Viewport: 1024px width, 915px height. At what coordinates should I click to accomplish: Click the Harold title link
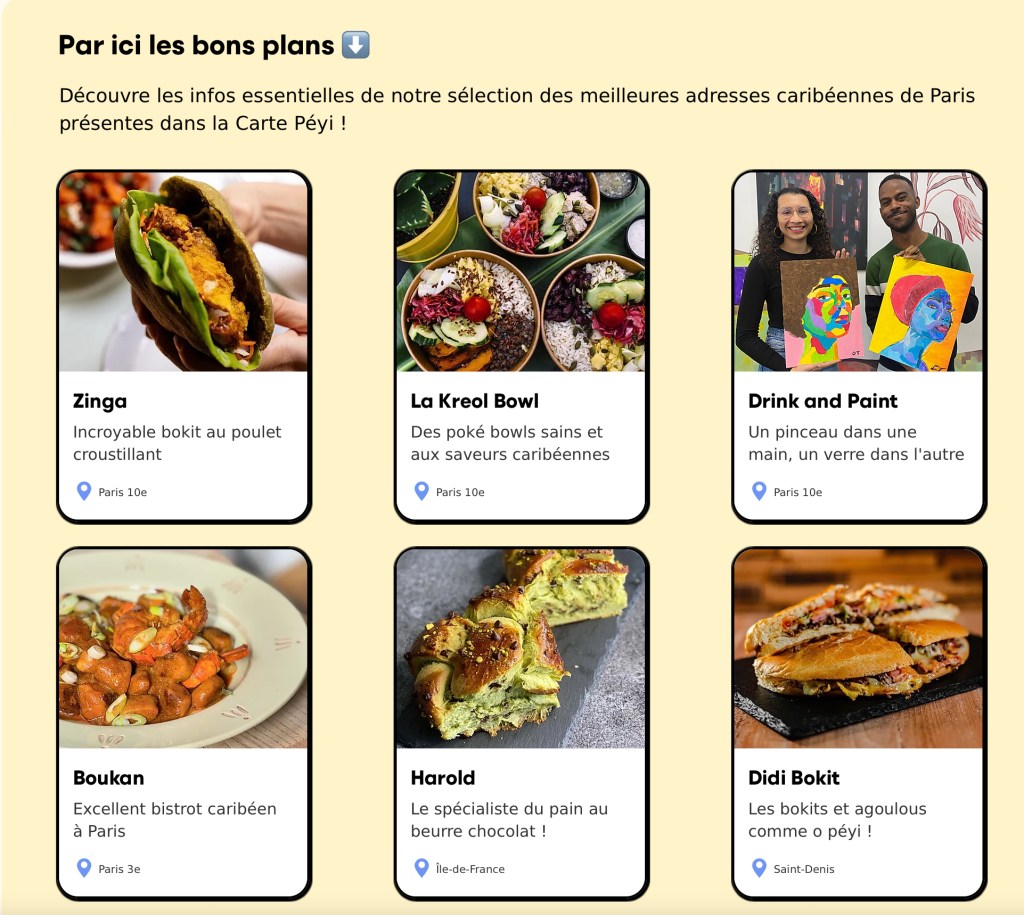point(442,778)
